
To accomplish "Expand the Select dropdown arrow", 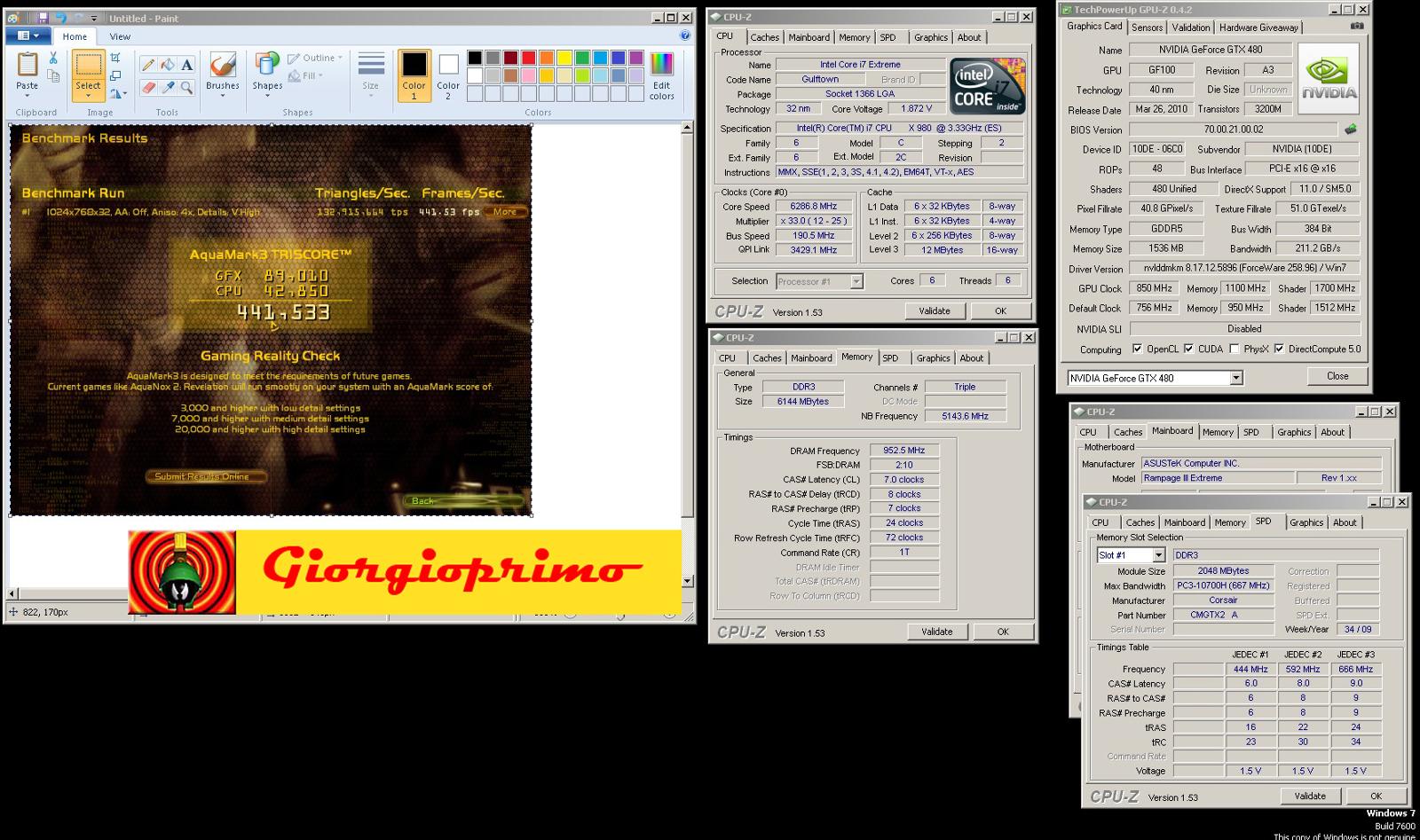I will click(x=88, y=96).
